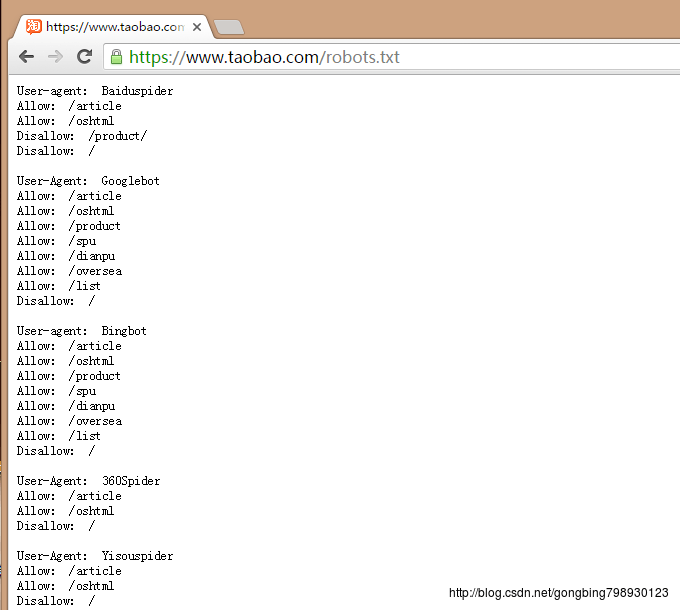Open a new tab with the blank tab button
The height and width of the screenshot is (610, 680).
pyautogui.click(x=229, y=27)
